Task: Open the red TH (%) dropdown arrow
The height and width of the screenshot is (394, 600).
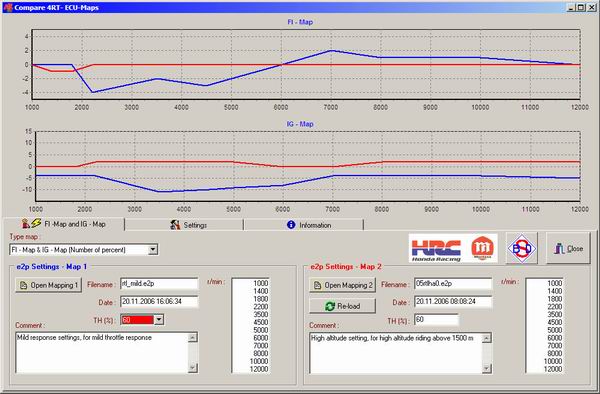Action: 159,319
